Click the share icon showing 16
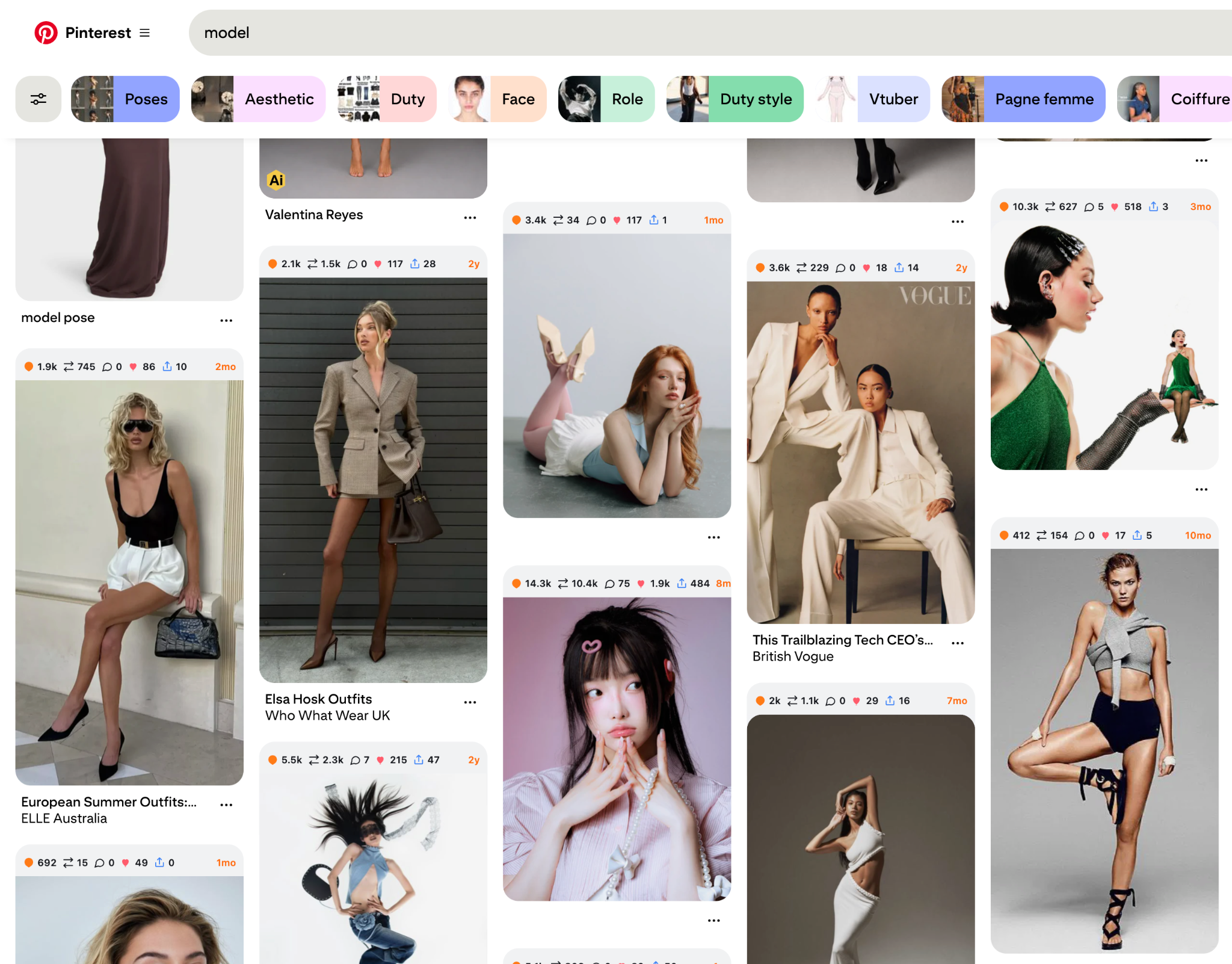This screenshot has width=1232, height=964. 890,701
